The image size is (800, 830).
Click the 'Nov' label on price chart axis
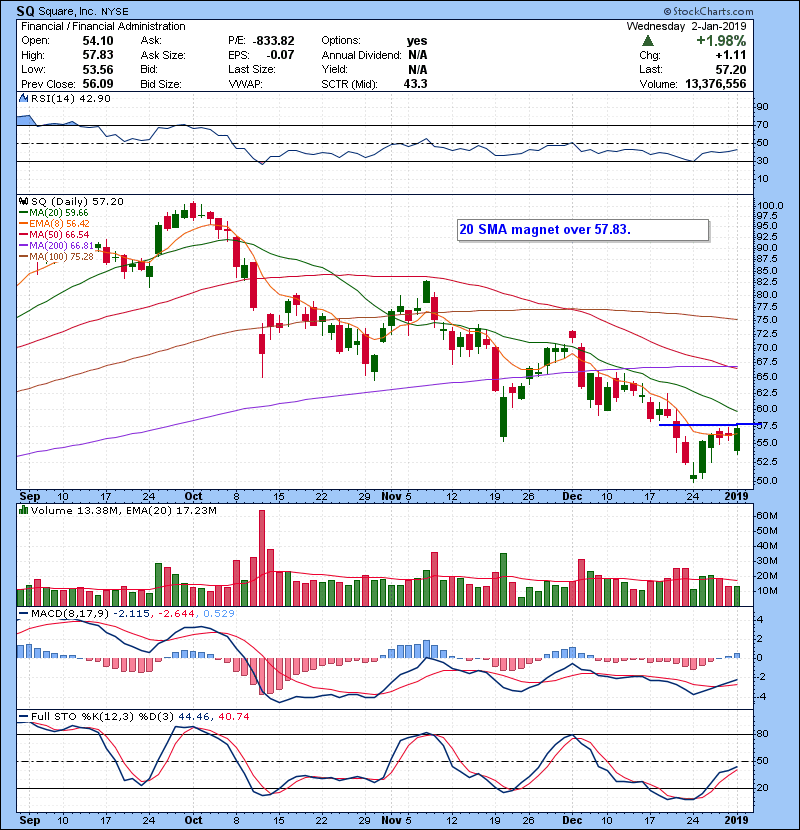(x=391, y=497)
